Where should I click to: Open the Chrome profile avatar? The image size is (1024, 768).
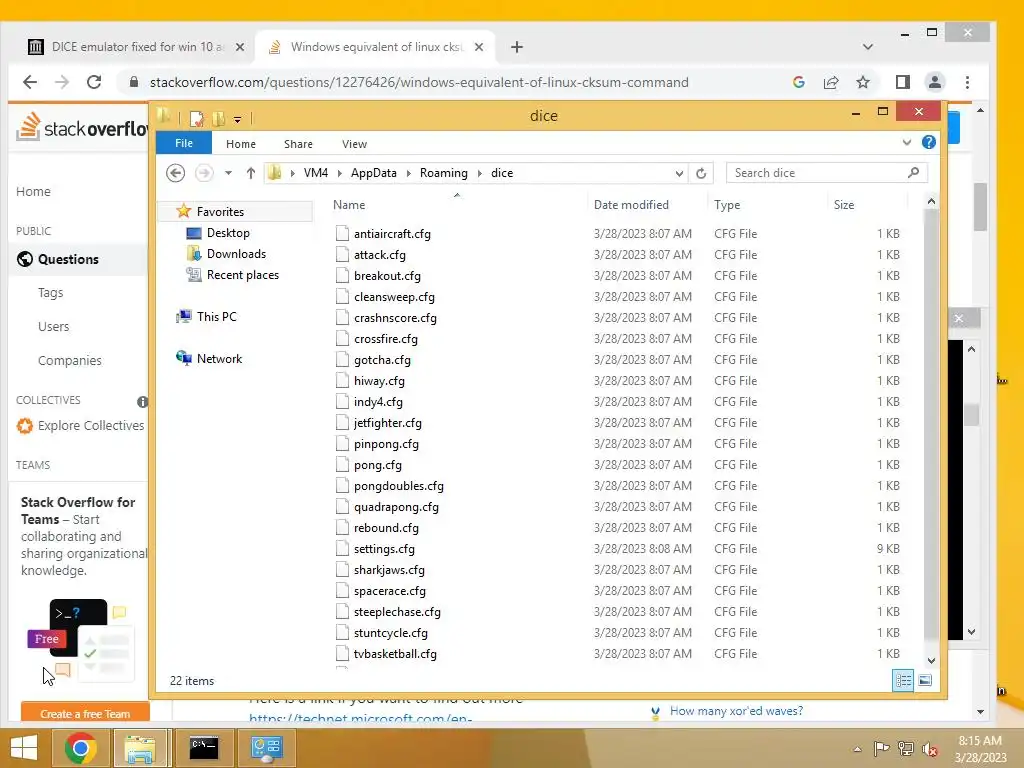(935, 82)
